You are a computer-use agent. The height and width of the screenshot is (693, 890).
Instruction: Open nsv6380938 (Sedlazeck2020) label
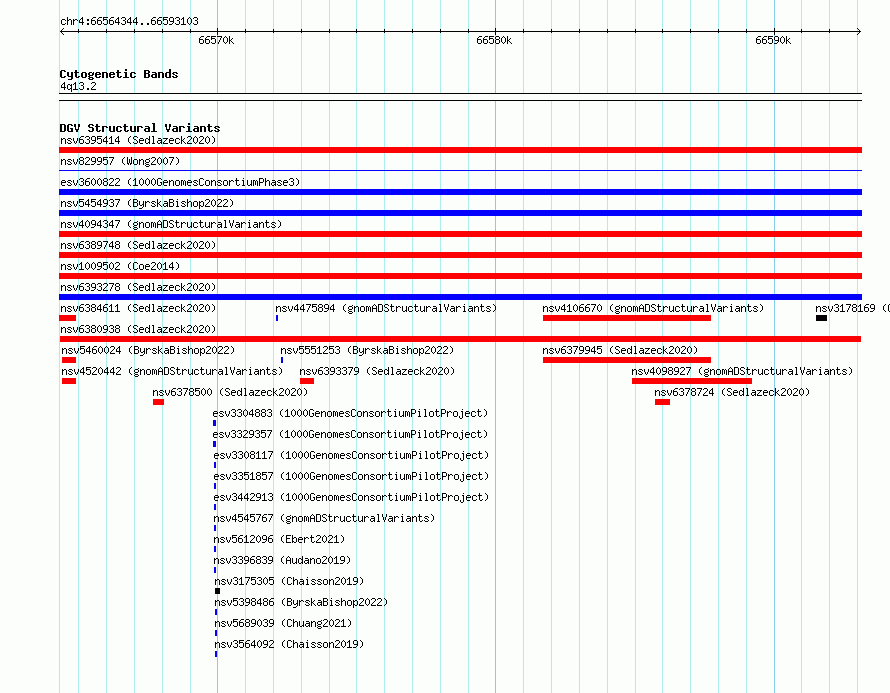tap(138, 329)
